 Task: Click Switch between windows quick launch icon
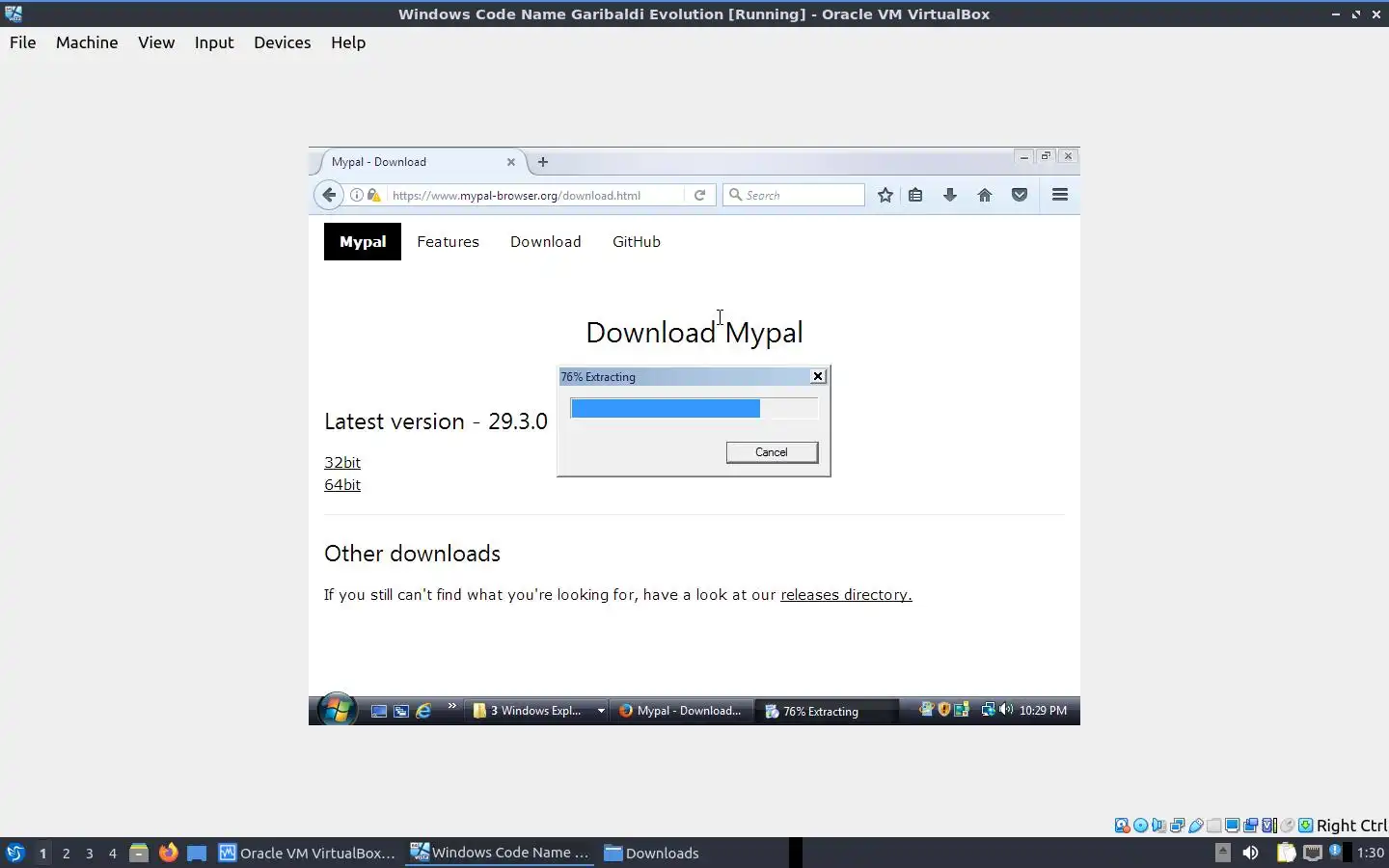(401, 711)
